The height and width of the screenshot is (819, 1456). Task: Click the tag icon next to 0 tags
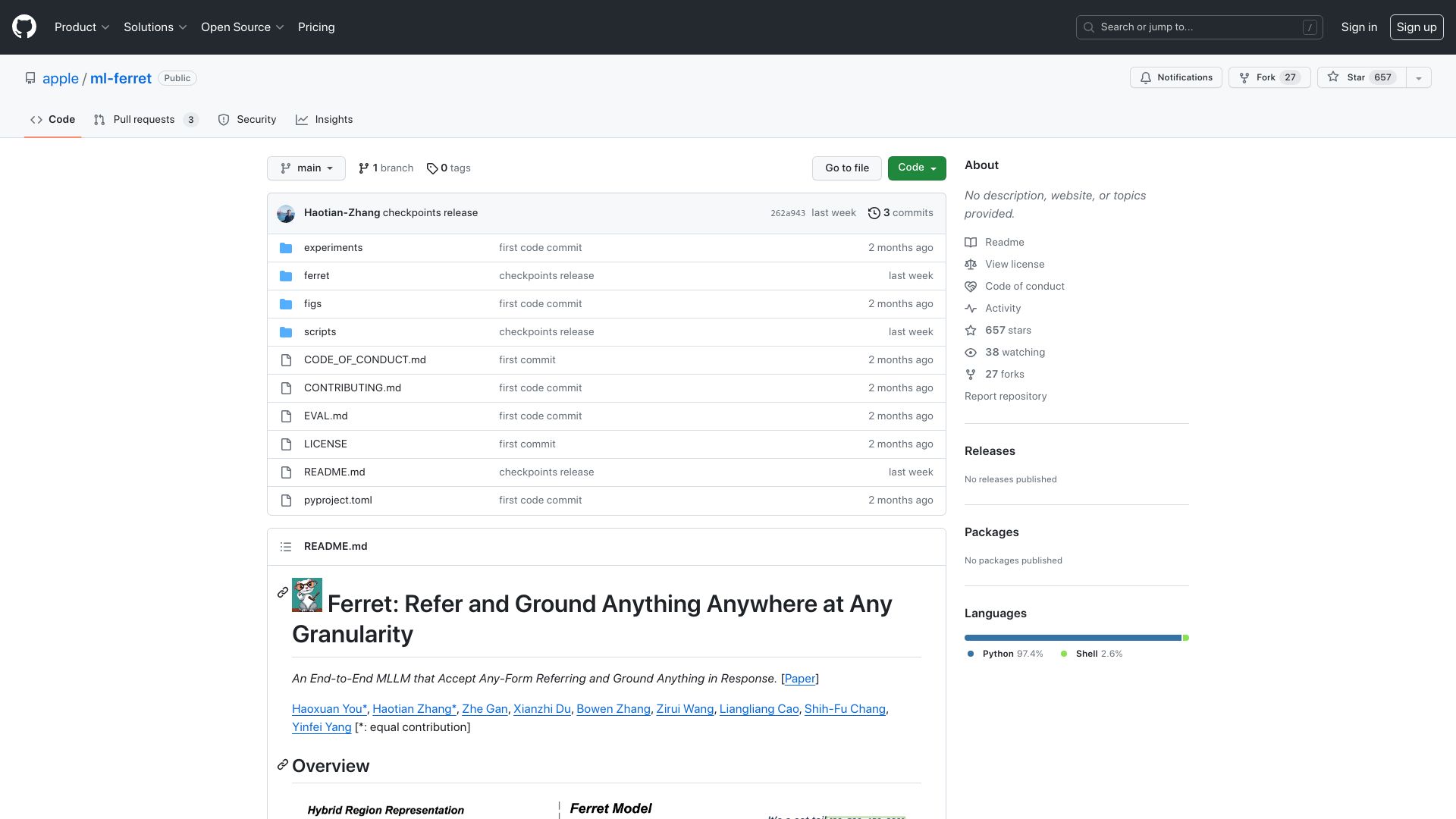tap(432, 168)
